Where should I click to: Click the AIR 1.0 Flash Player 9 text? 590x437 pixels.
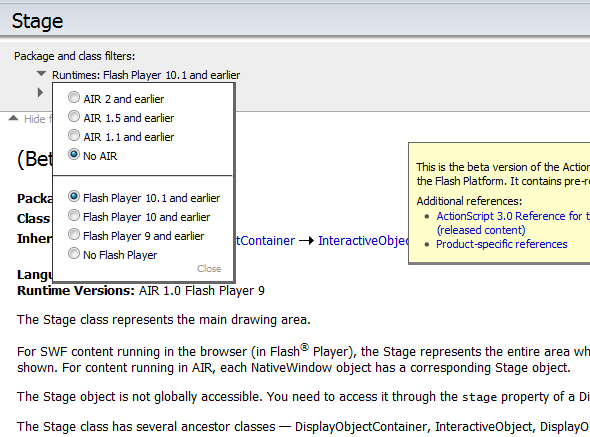[x=202, y=291]
